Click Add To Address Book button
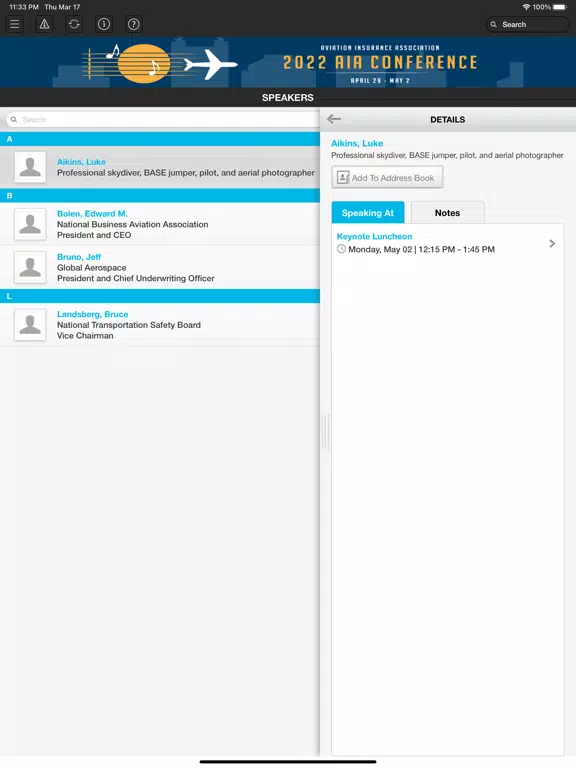 [x=387, y=177]
